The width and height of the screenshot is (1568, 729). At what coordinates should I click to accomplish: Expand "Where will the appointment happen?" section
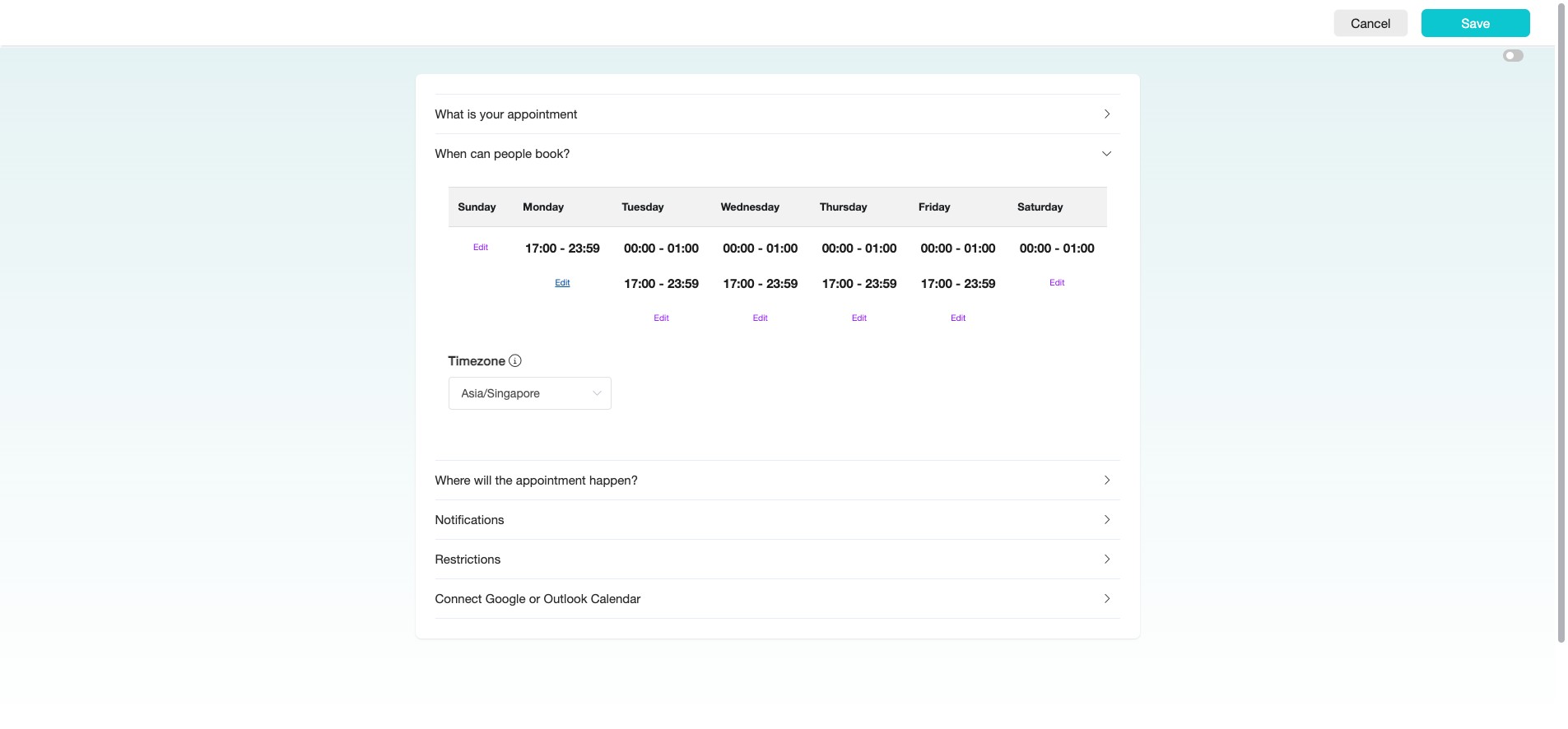tap(777, 481)
